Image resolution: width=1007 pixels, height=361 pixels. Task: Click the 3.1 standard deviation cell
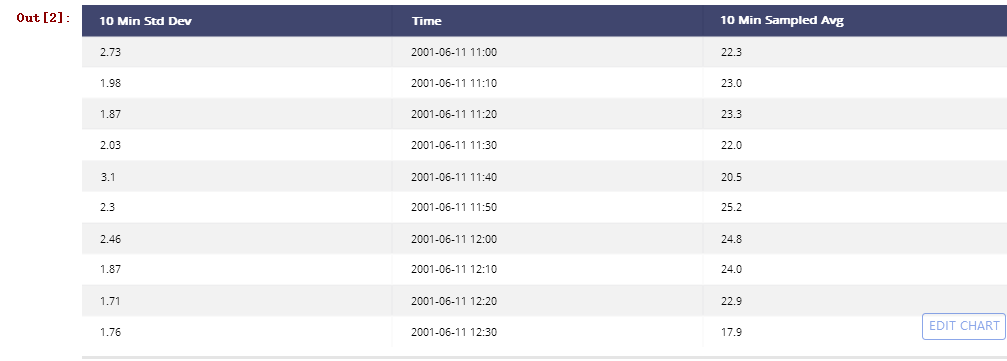click(108, 177)
